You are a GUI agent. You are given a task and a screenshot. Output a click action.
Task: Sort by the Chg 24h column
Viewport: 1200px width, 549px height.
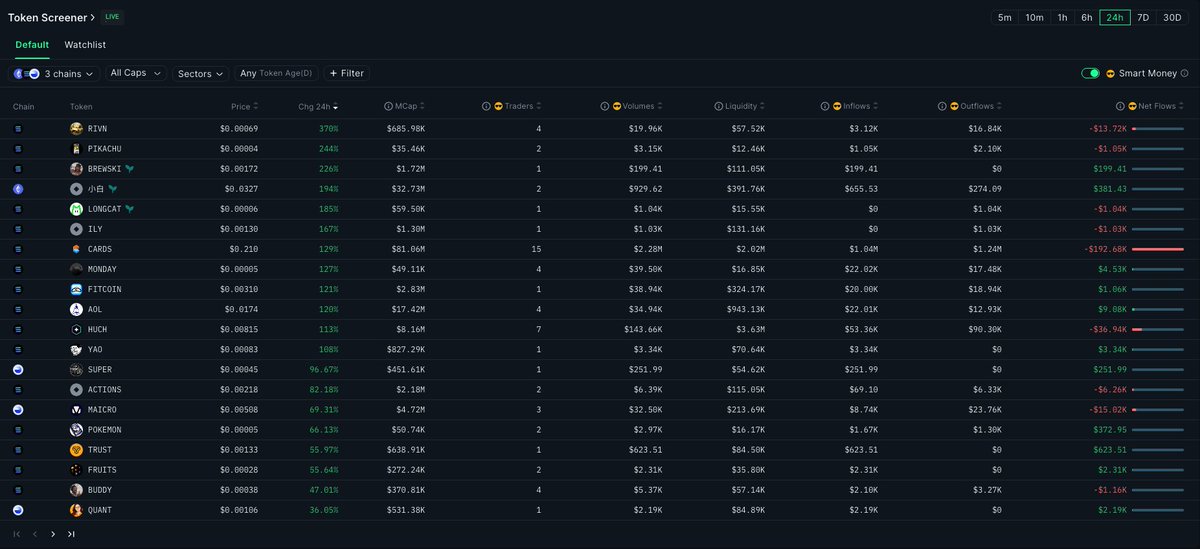click(x=318, y=106)
